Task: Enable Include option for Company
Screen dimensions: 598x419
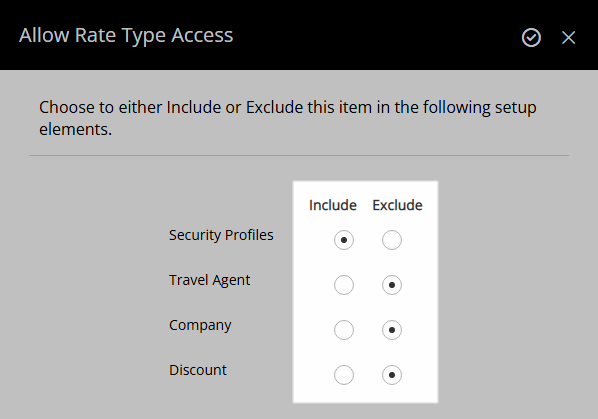Action: click(x=344, y=330)
